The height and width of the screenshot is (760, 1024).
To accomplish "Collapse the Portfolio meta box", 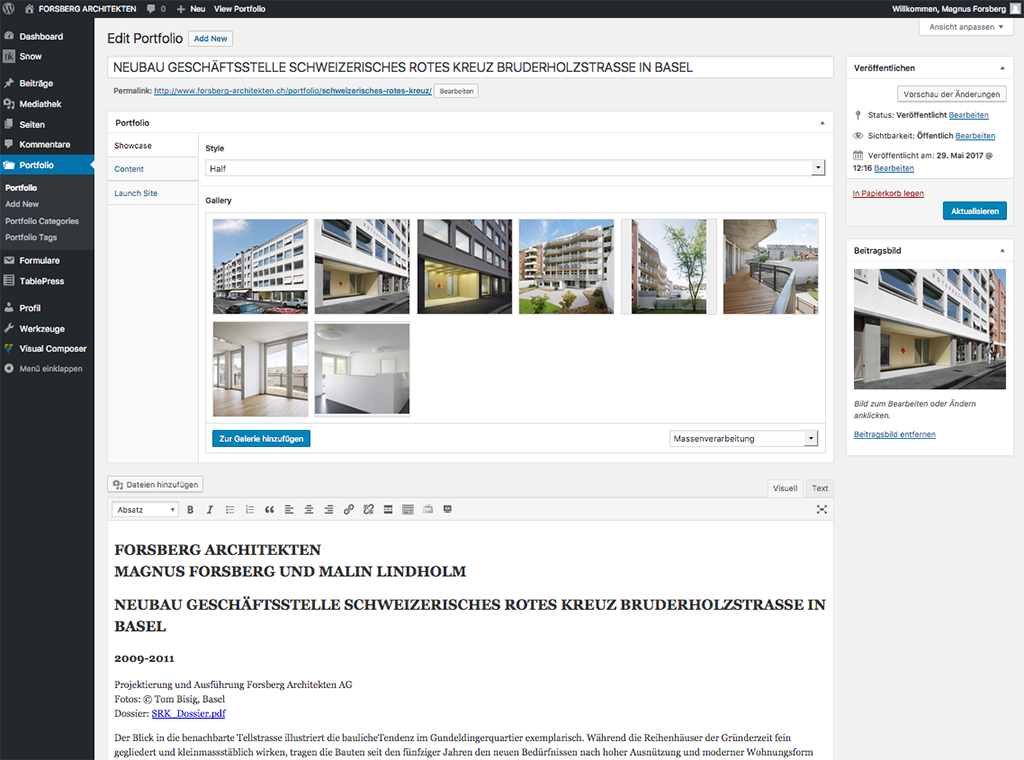I will (x=822, y=123).
